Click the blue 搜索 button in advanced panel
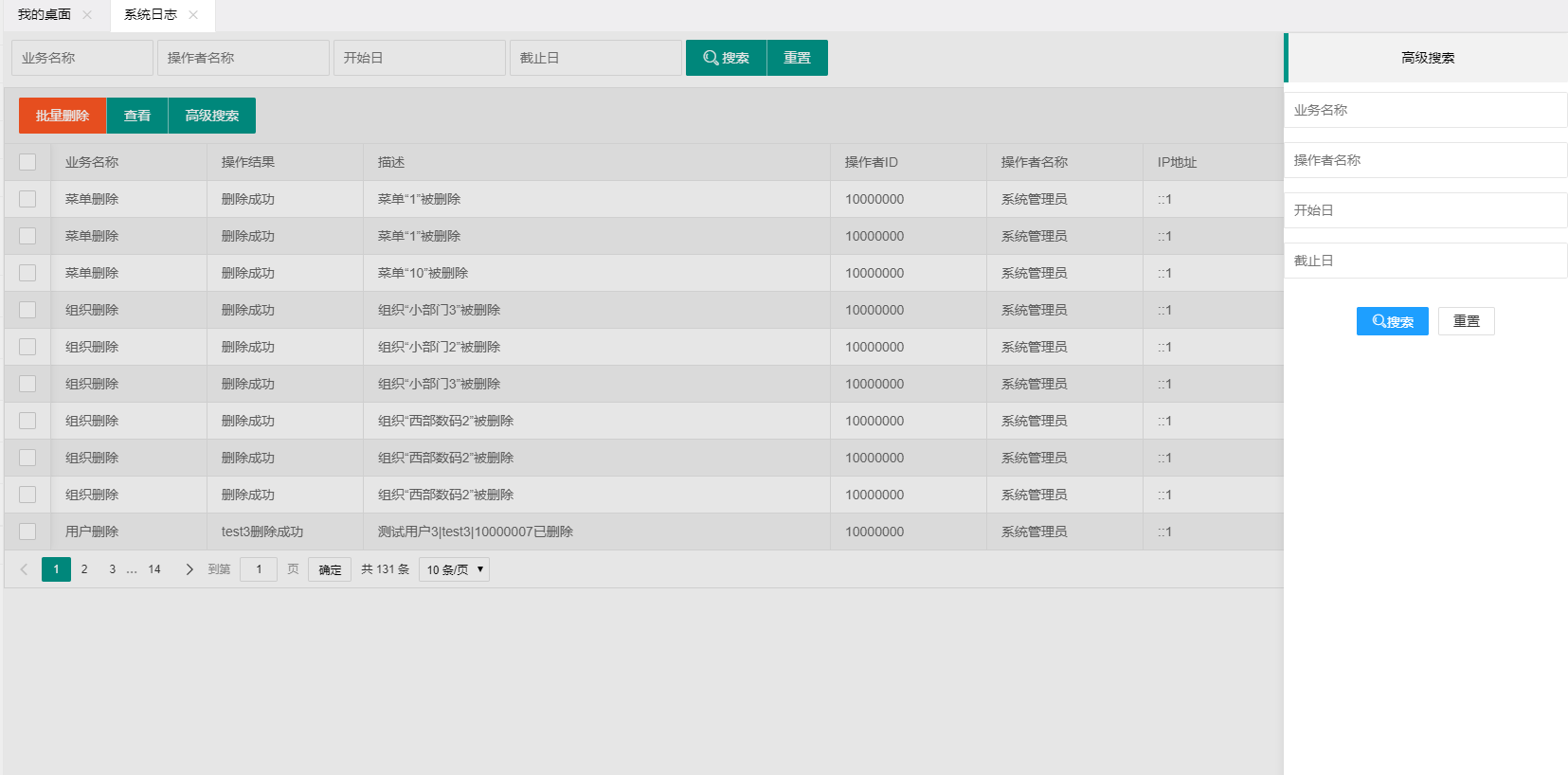Image resolution: width=1568 pixels, height=775 pixels. point(1392,321)
